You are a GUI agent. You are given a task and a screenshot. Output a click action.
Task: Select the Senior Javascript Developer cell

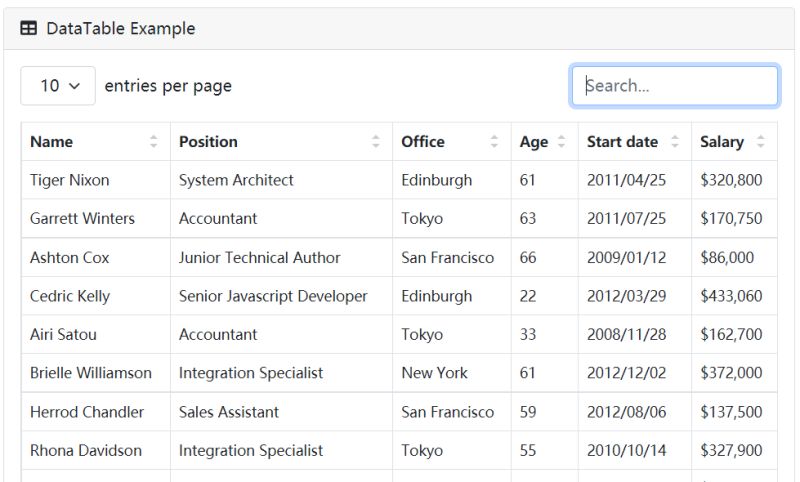pos(273,296)
